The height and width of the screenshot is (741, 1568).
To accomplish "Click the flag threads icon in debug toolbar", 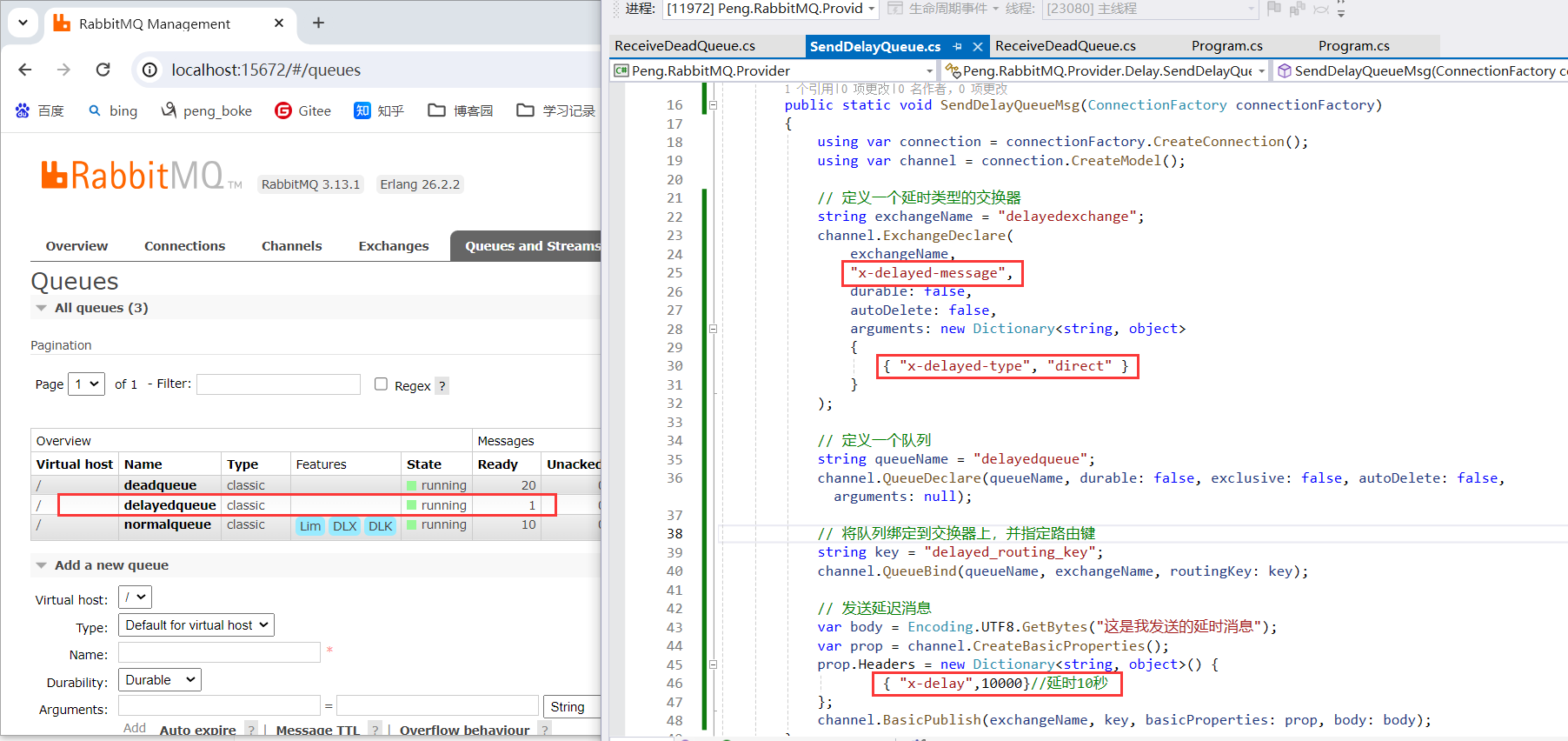I will (x=1274, y=9).
